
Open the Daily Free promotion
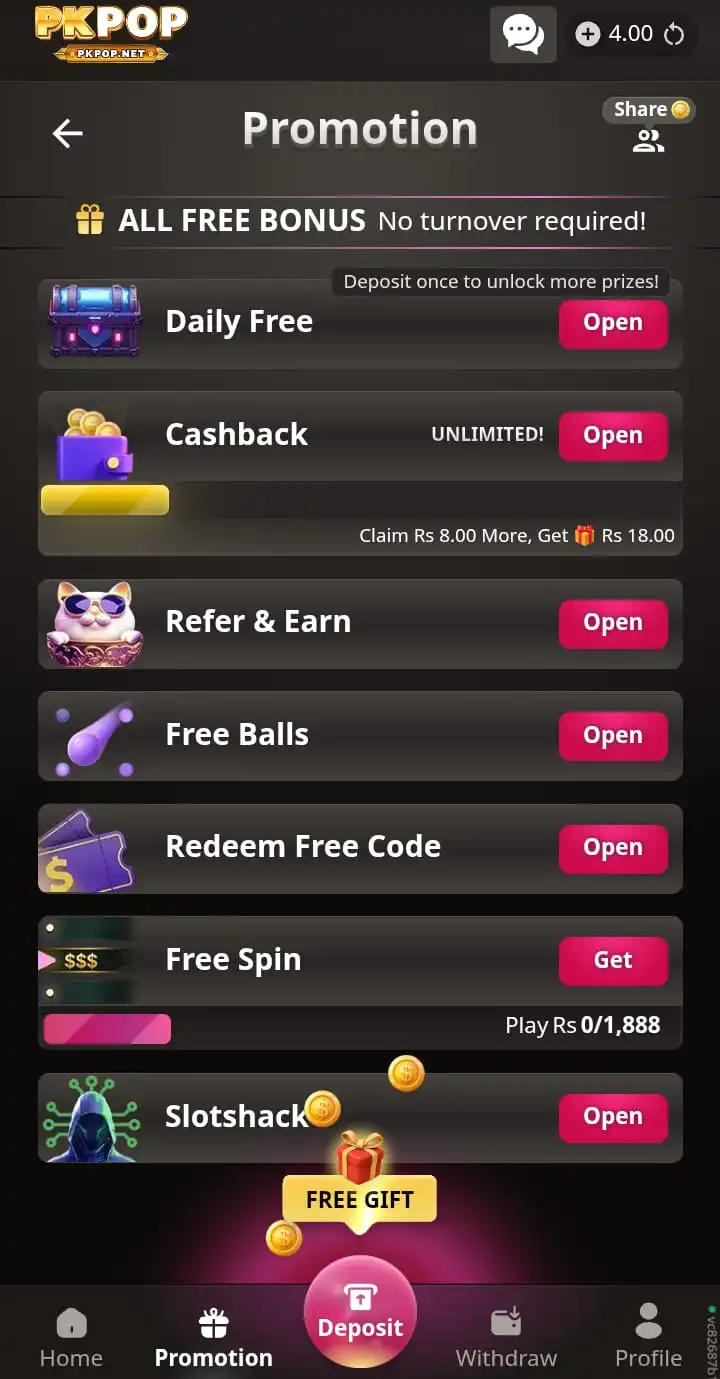tap(613, 323)
